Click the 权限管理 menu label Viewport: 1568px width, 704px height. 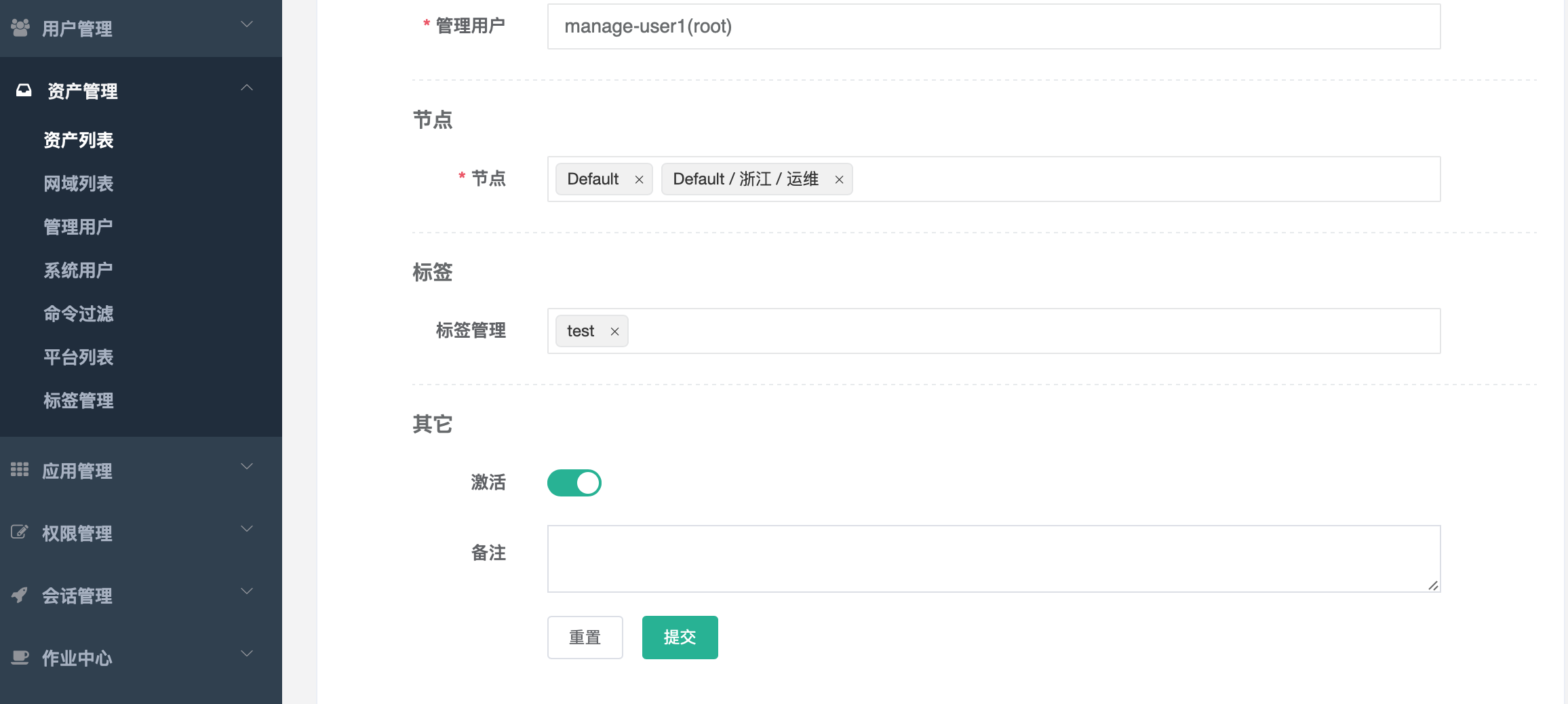(77, 534)
